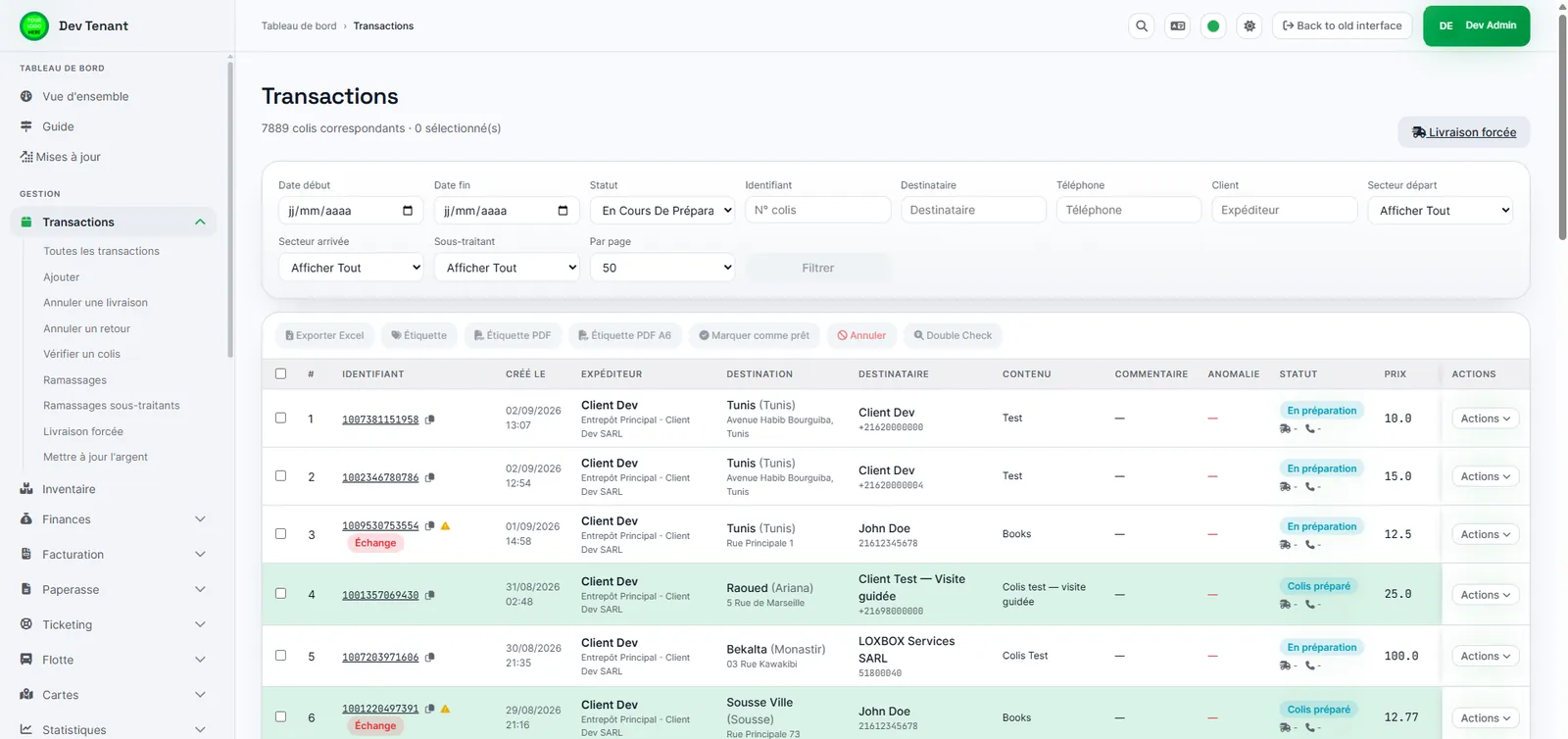This screenshot has height=739, width=1568.
Task: Collapse Transactions sidebar section
Action: pos(200,222)
